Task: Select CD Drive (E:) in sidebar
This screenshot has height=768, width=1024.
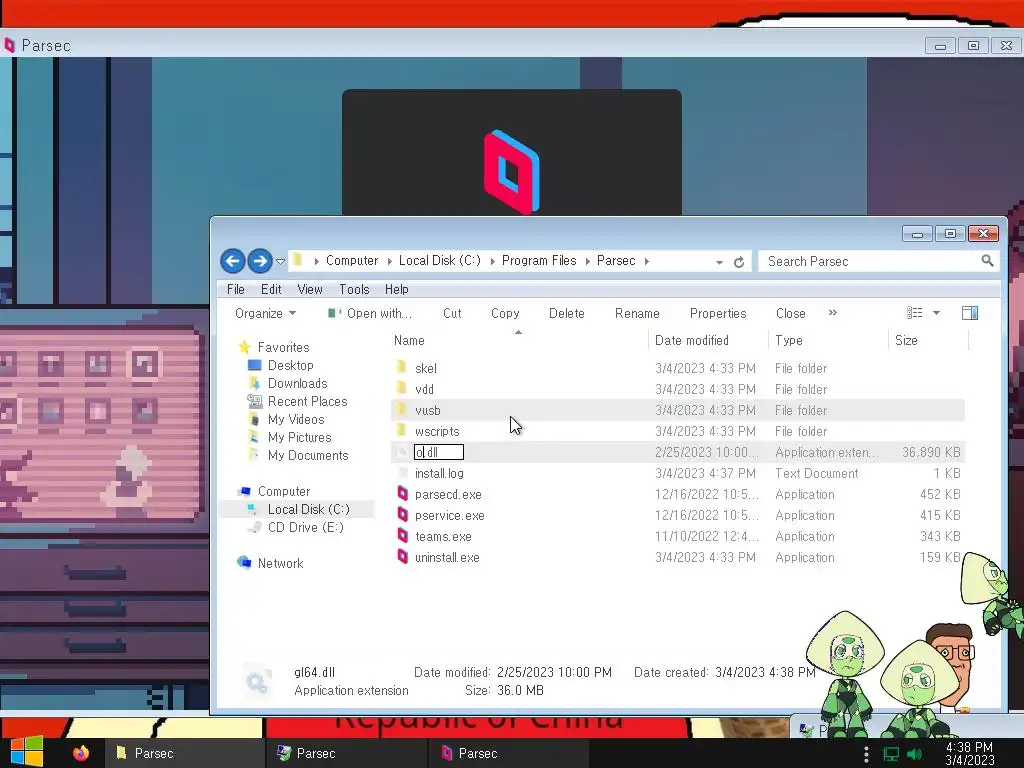Action: tap(305, 527)
